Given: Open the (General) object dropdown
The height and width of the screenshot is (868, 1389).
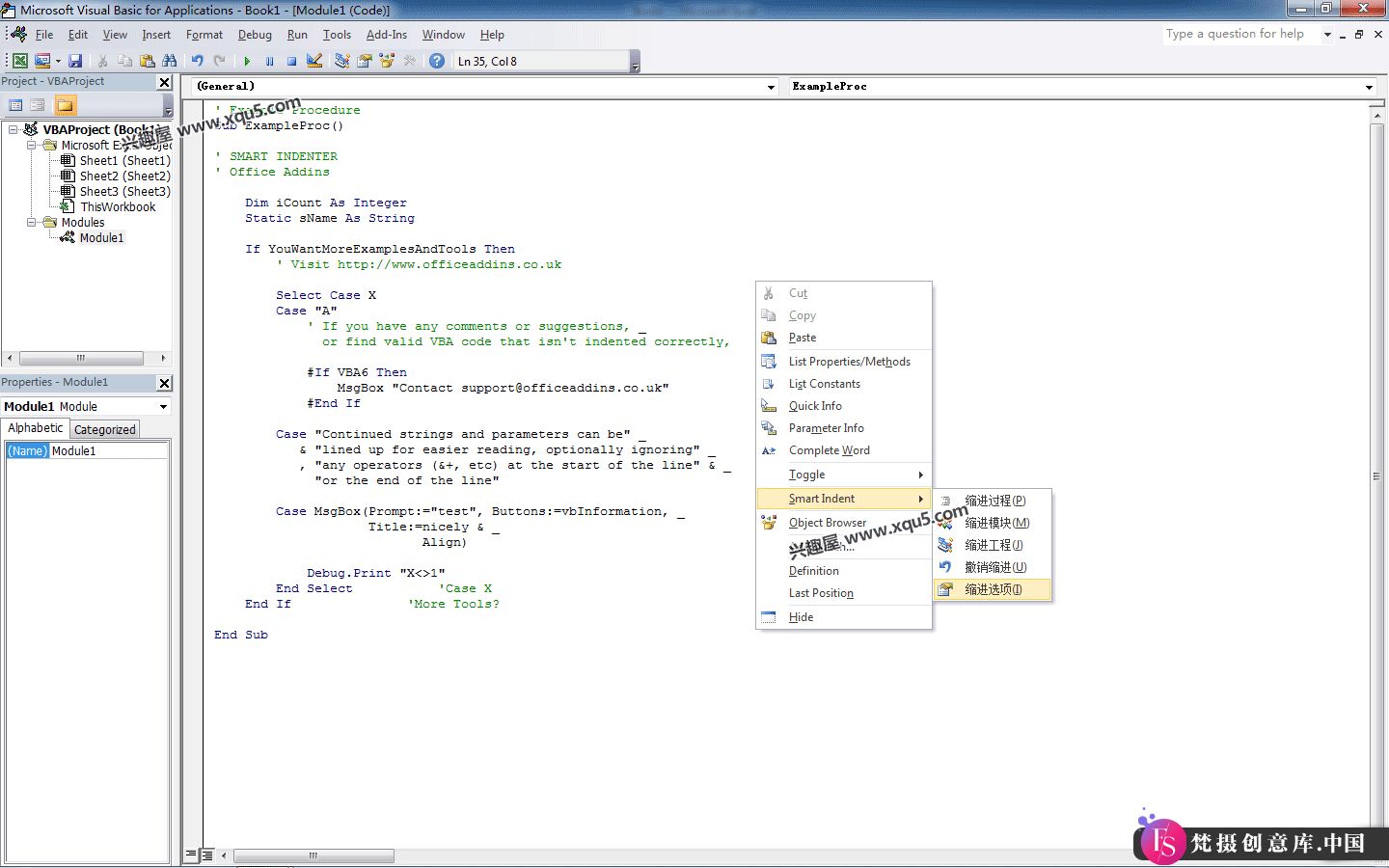Looking at the screenshot, I should click(771, 87).
